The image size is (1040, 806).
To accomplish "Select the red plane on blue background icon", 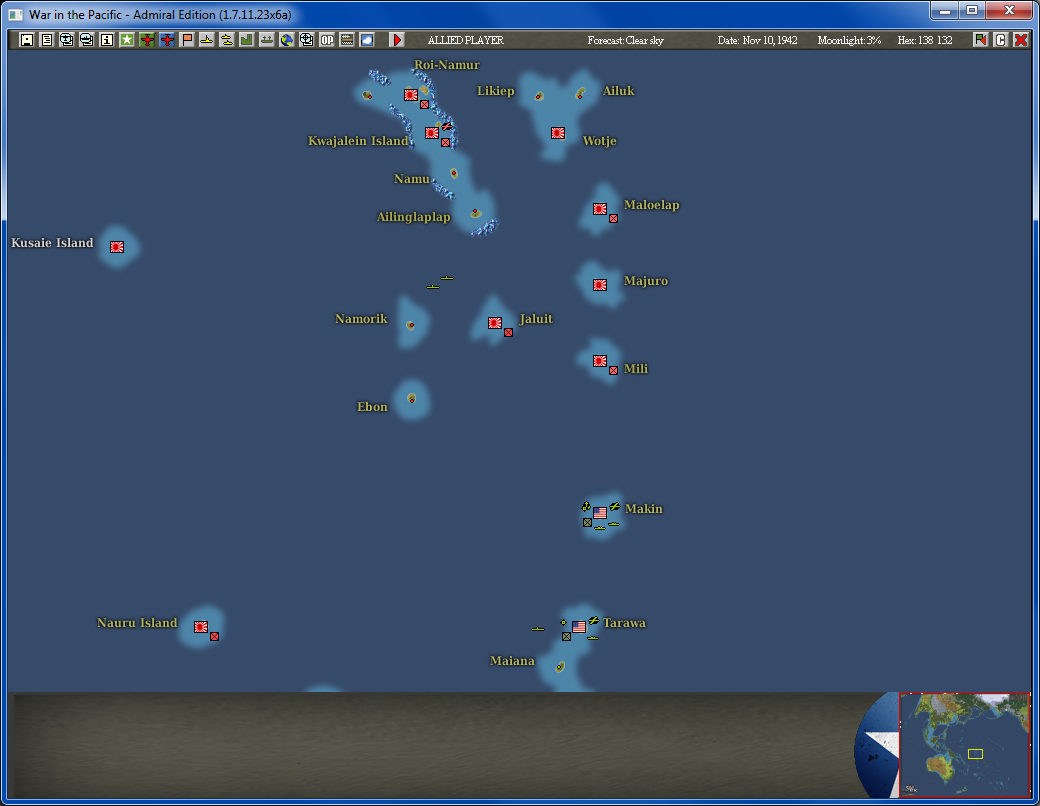I will pyautogui.click(x=166, y=40).
